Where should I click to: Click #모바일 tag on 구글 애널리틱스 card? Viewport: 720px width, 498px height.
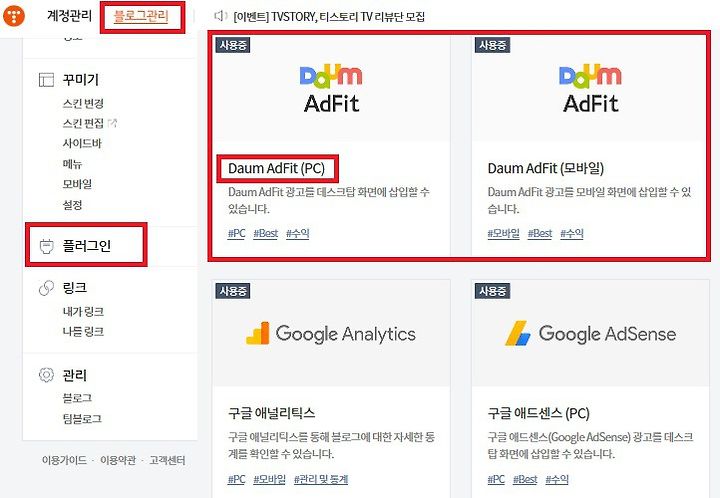tap(270, 479)
